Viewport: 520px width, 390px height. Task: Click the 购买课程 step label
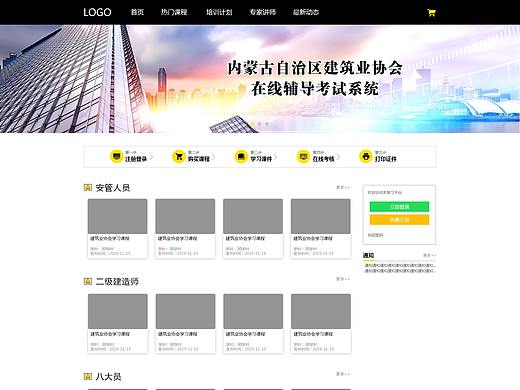click(x=199, y=159)
